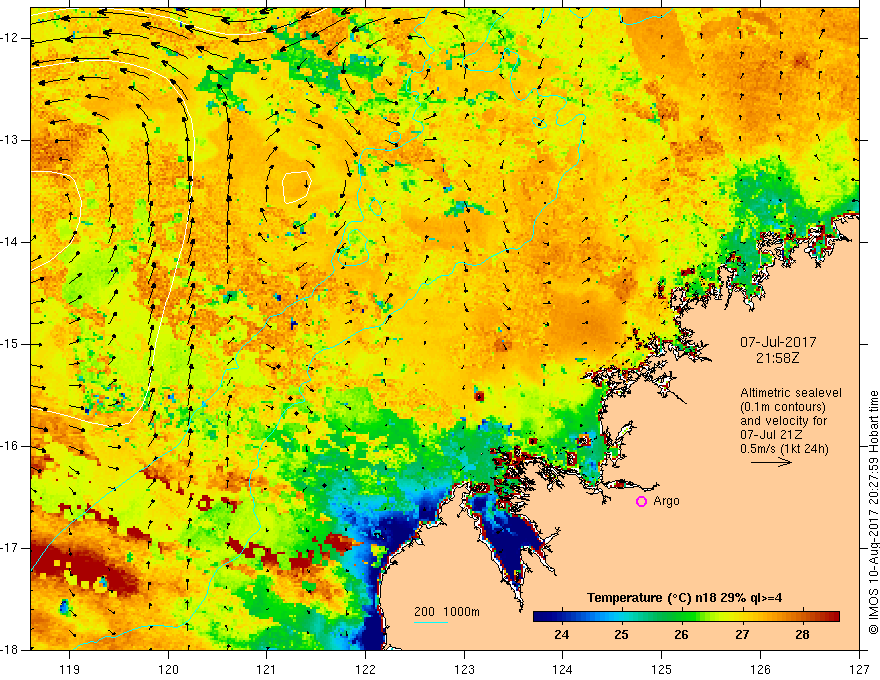Viewport: 880px width, 680px height.
Task: Click latitude label '-14'
Action: [x=11, y=242]
